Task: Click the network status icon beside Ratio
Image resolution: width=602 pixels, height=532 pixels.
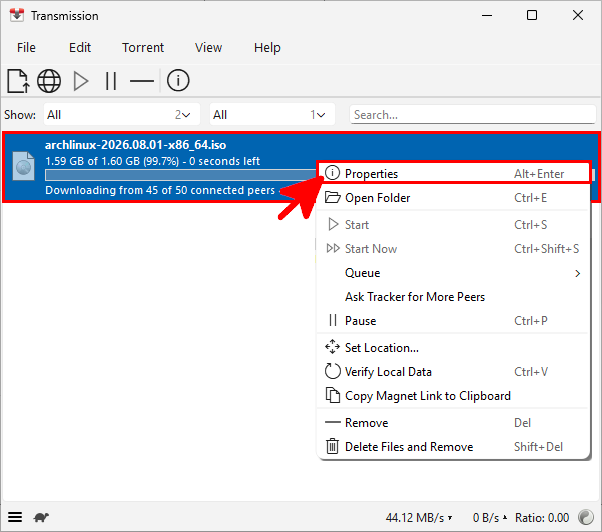Action: coord(586,517)
